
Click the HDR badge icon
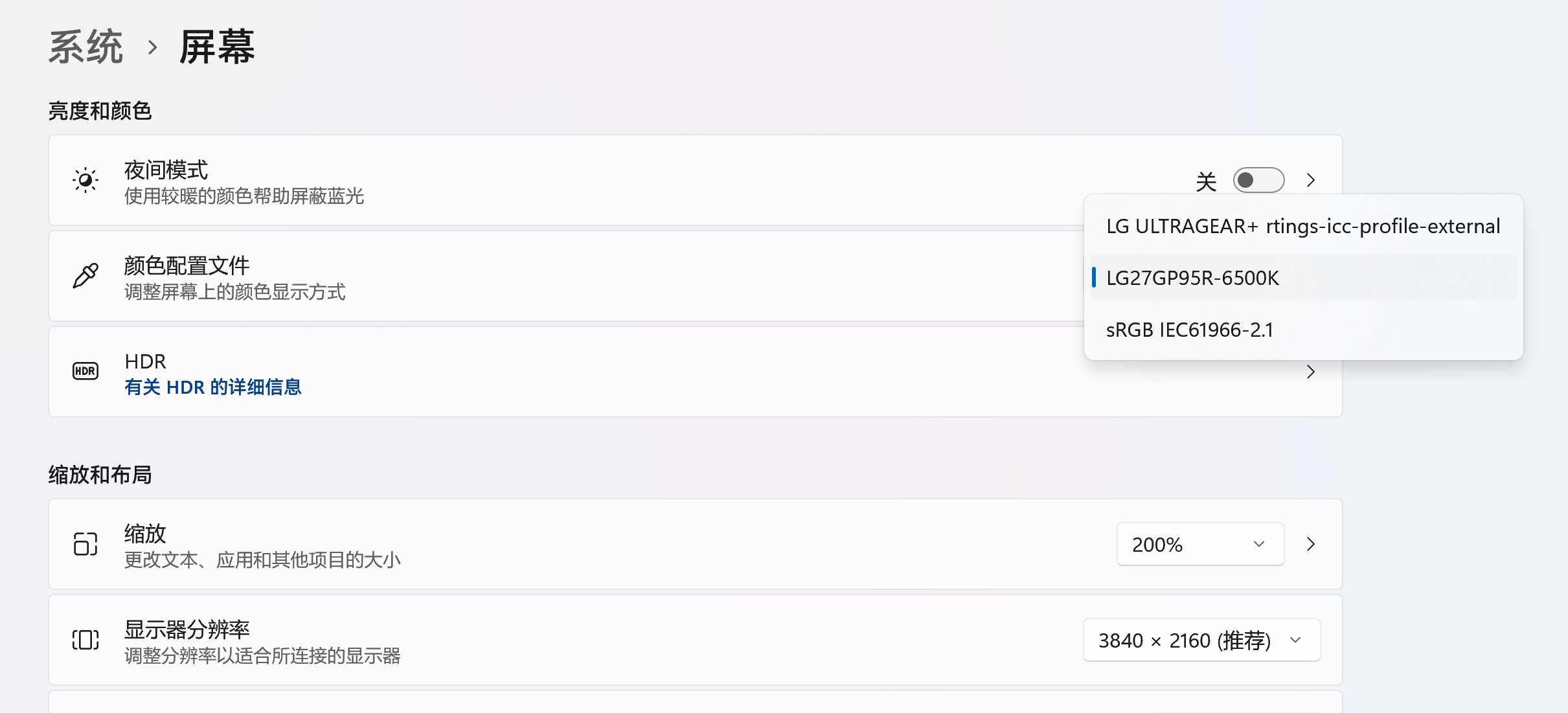[85, 371]
